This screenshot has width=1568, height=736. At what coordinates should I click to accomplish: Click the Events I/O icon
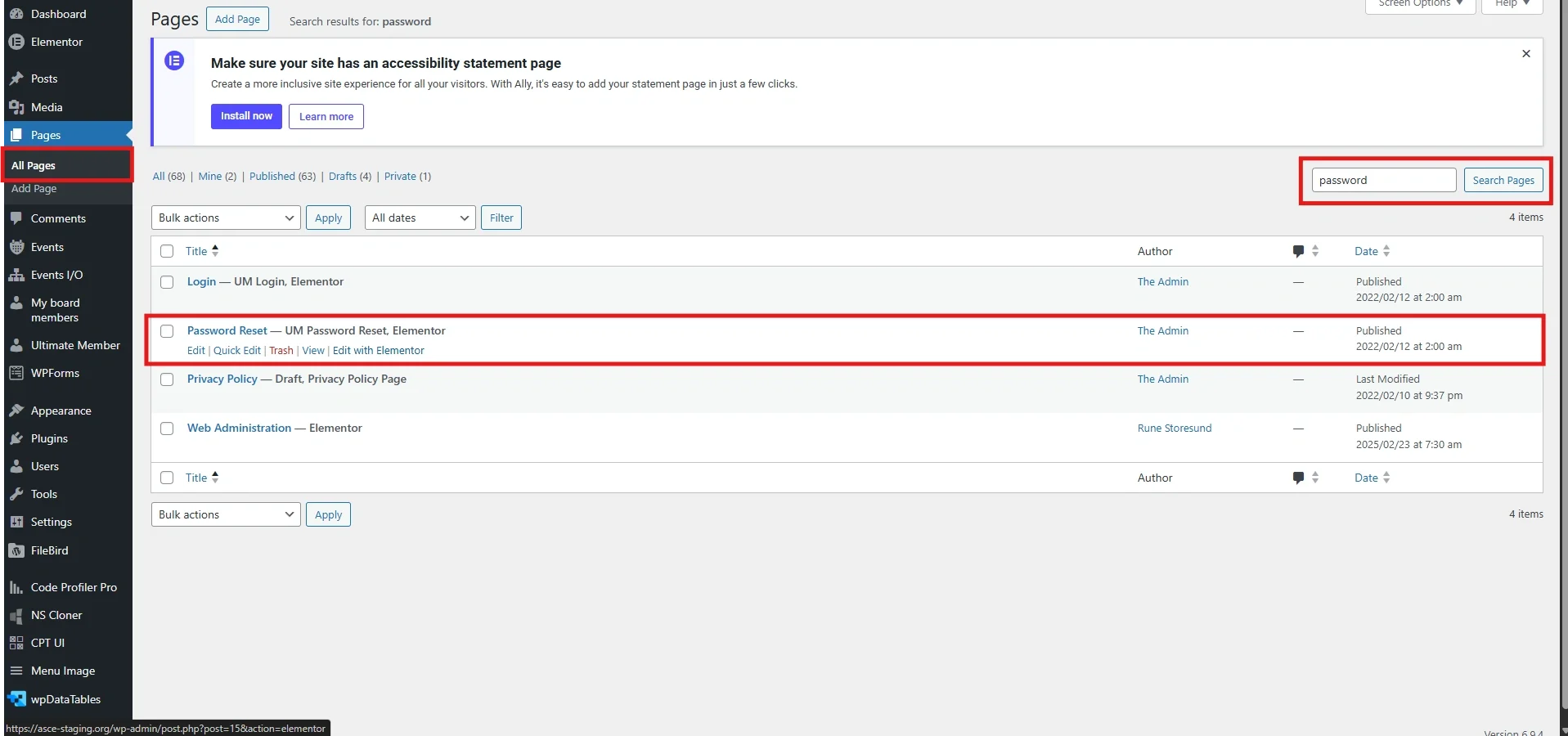click(x=16, y=275)
